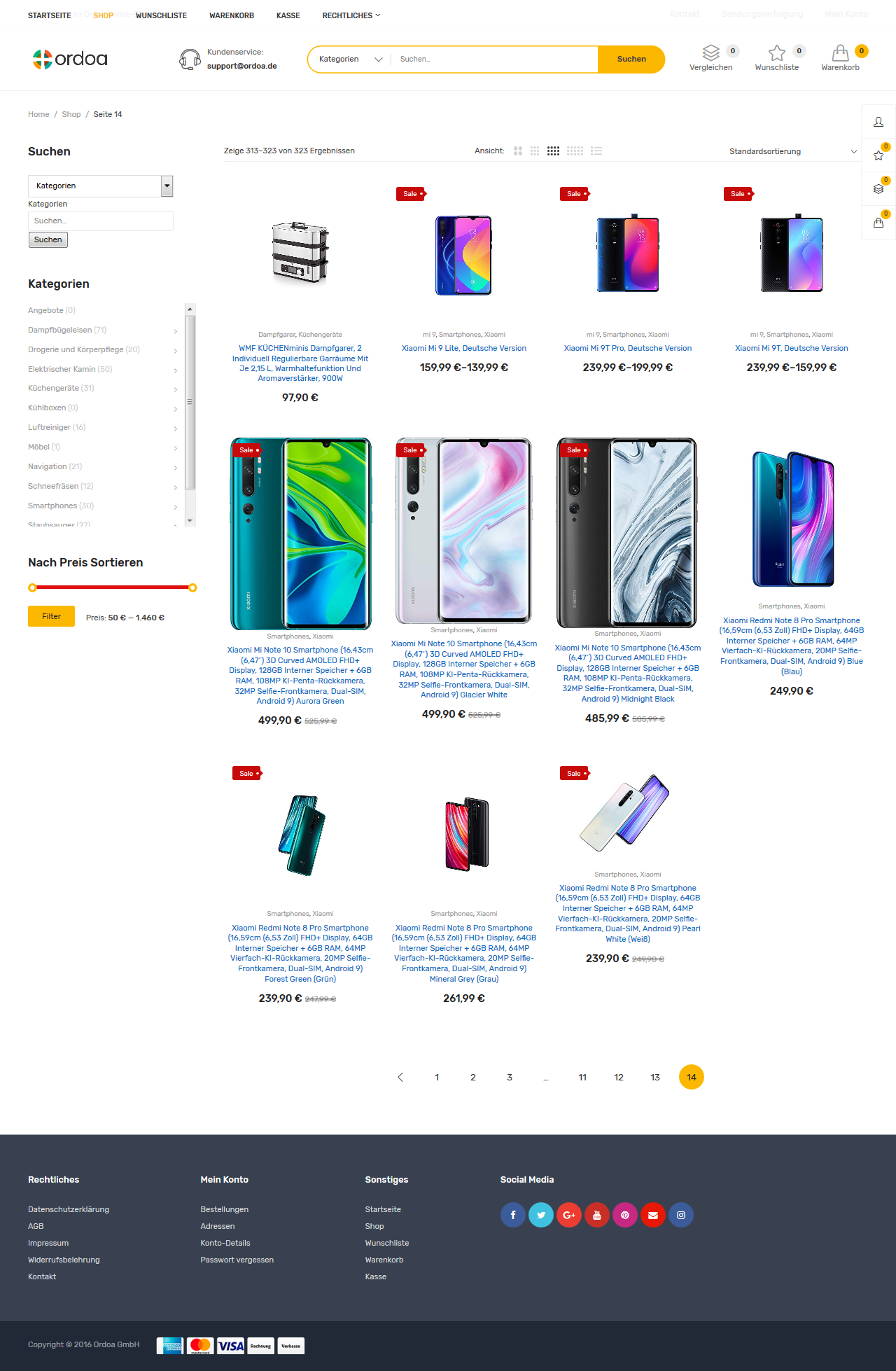Click the user account icon in side panel
Viewport: 896px width, 1371px height.
878,122
